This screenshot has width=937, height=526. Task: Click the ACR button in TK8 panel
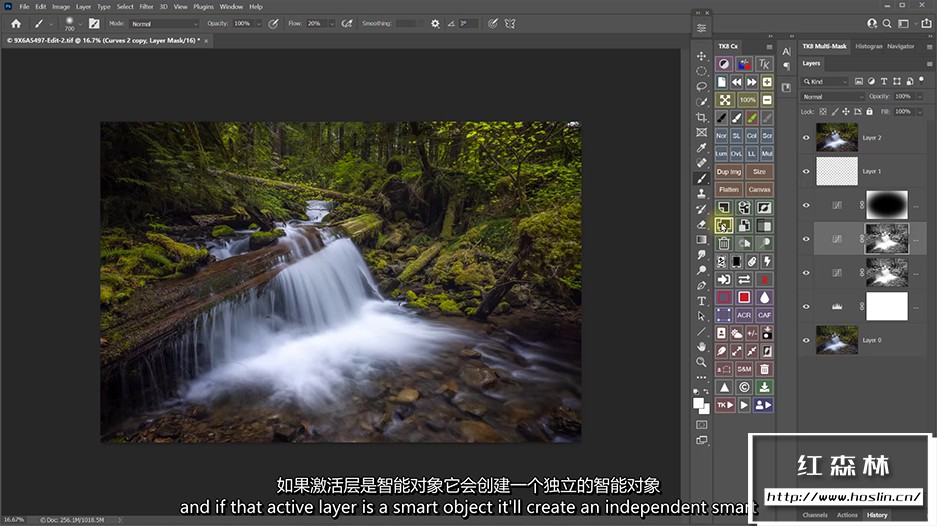744,315
